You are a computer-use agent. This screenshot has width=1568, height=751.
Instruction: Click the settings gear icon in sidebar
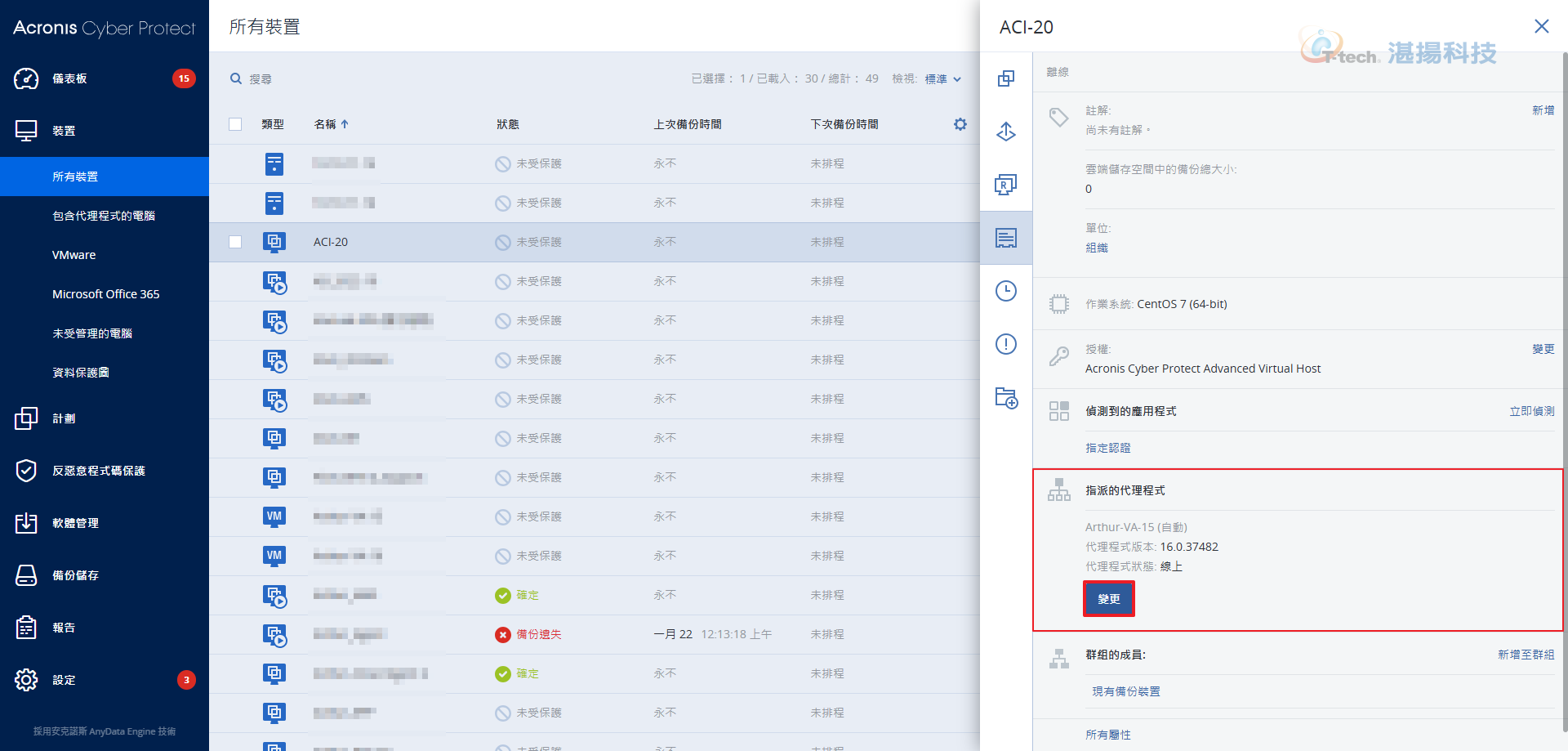[26, 680]
